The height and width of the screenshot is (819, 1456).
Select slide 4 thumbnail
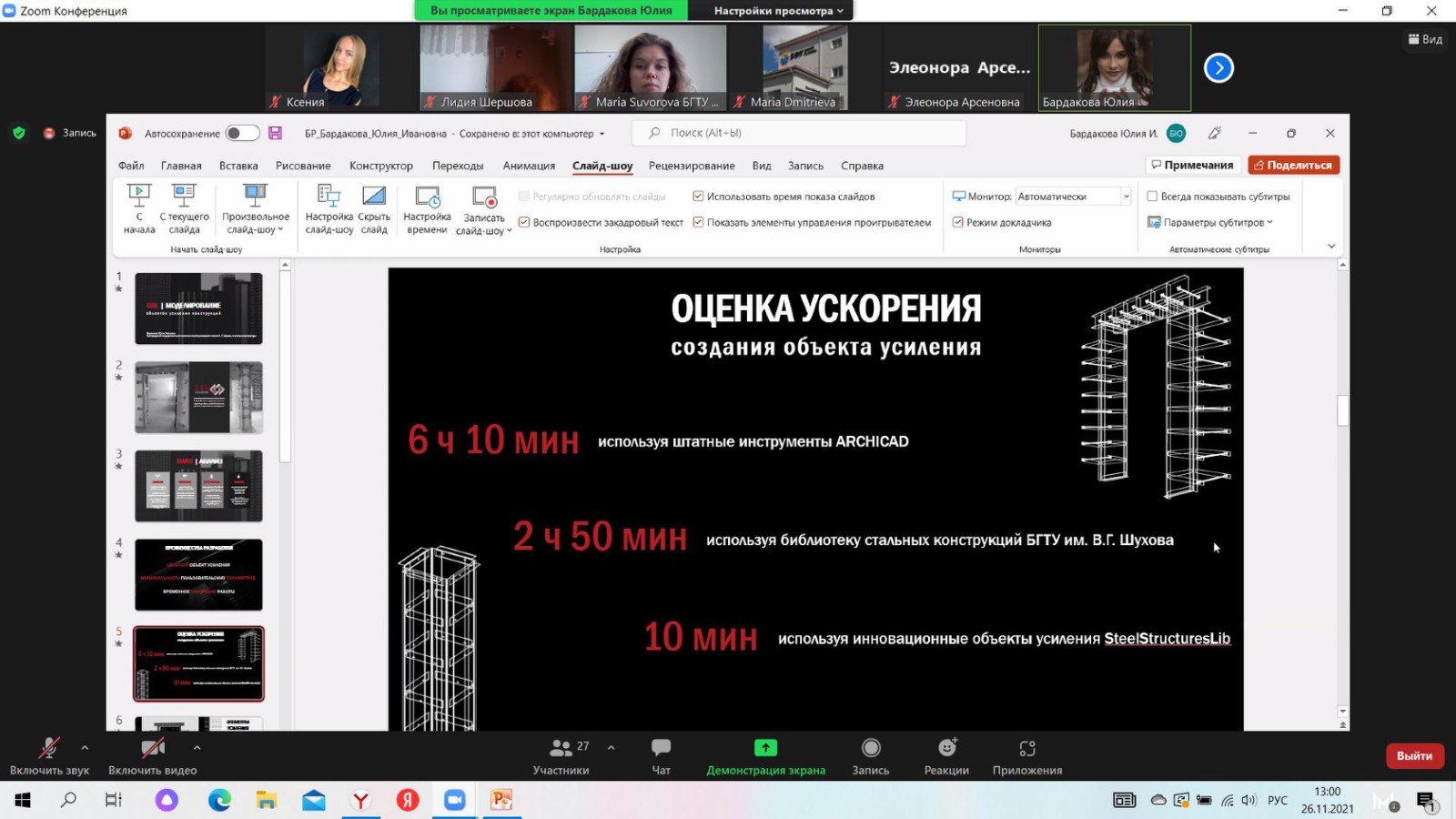click(x=198, y=574)
